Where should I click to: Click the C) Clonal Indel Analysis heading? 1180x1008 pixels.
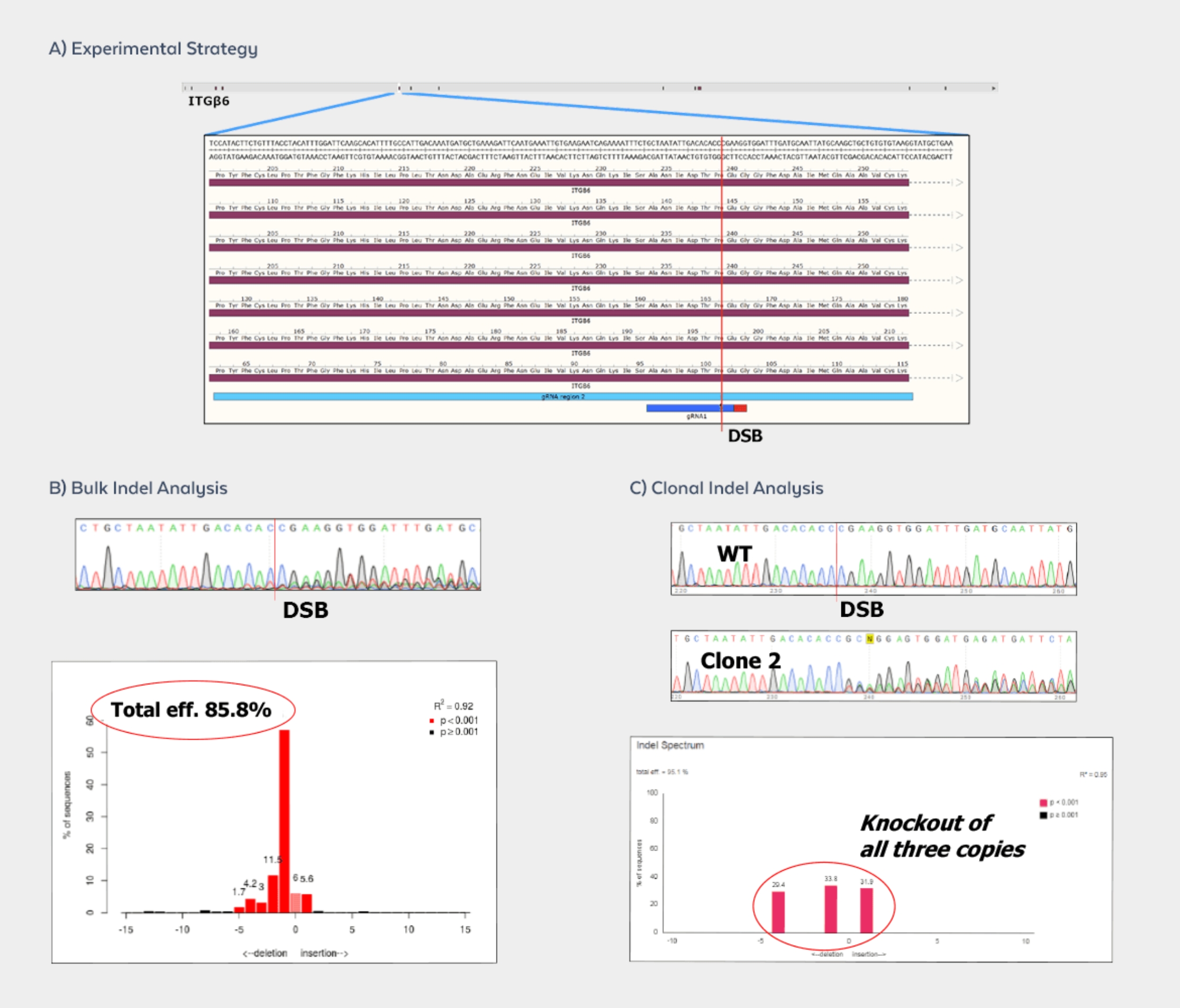point(726,488)
